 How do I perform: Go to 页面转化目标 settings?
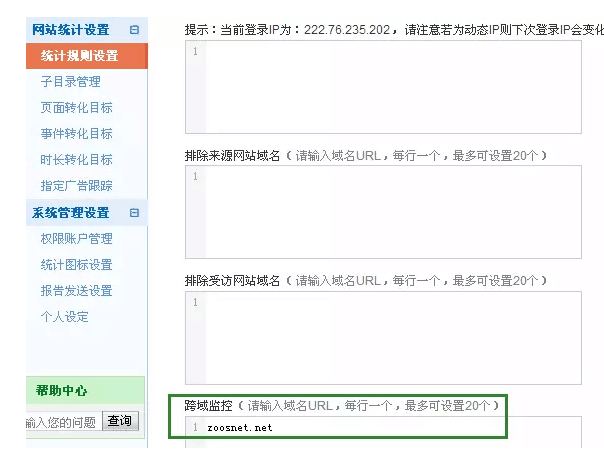[x=76, y=108]
